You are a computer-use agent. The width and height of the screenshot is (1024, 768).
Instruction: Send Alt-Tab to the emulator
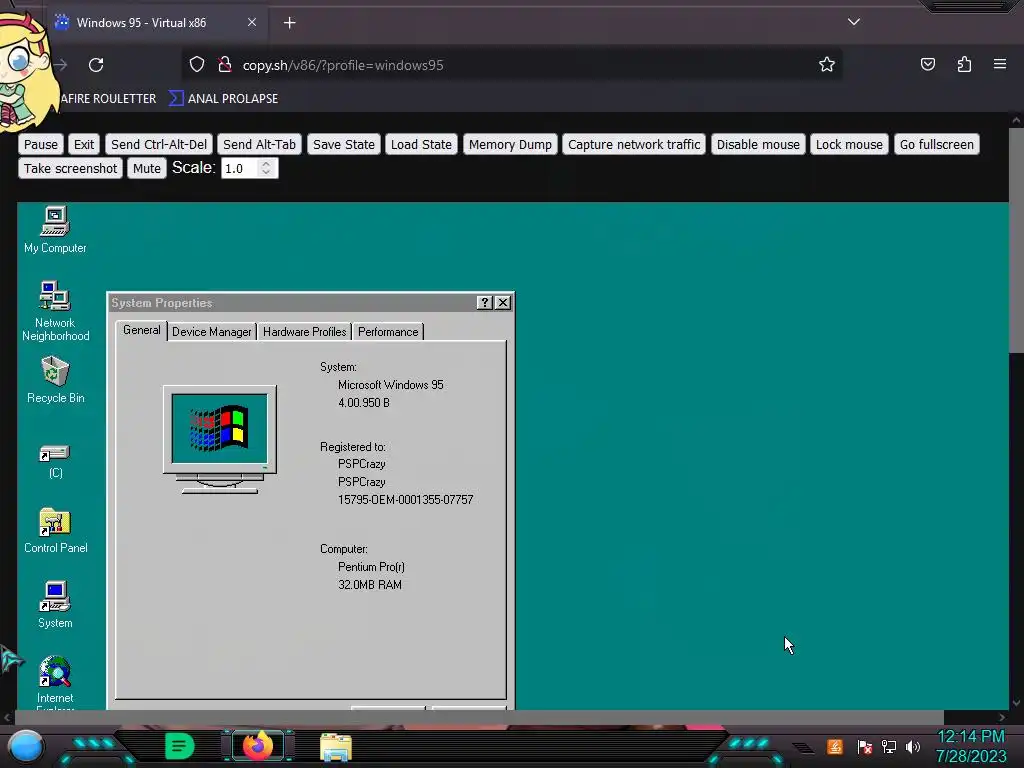[259, 144]
